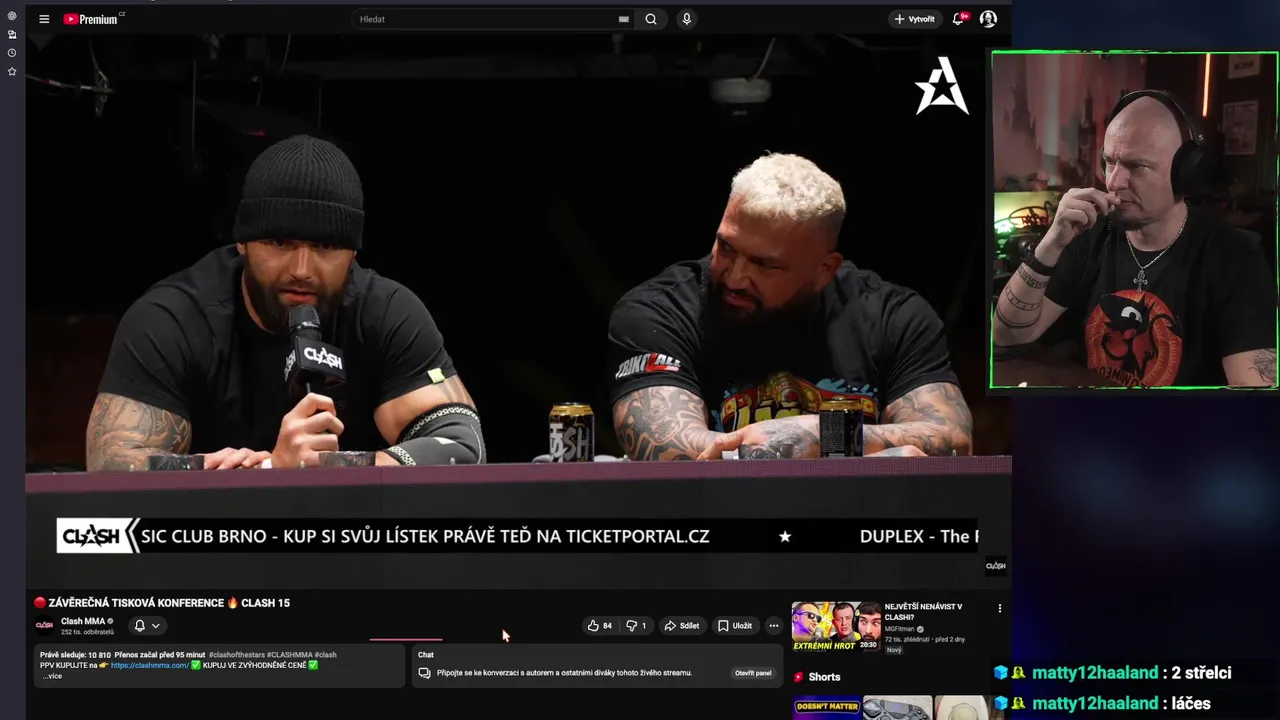Open the Vytvořit create menu
The height and width of the screenshot is (720, 1280).
(x=915, y=19)
